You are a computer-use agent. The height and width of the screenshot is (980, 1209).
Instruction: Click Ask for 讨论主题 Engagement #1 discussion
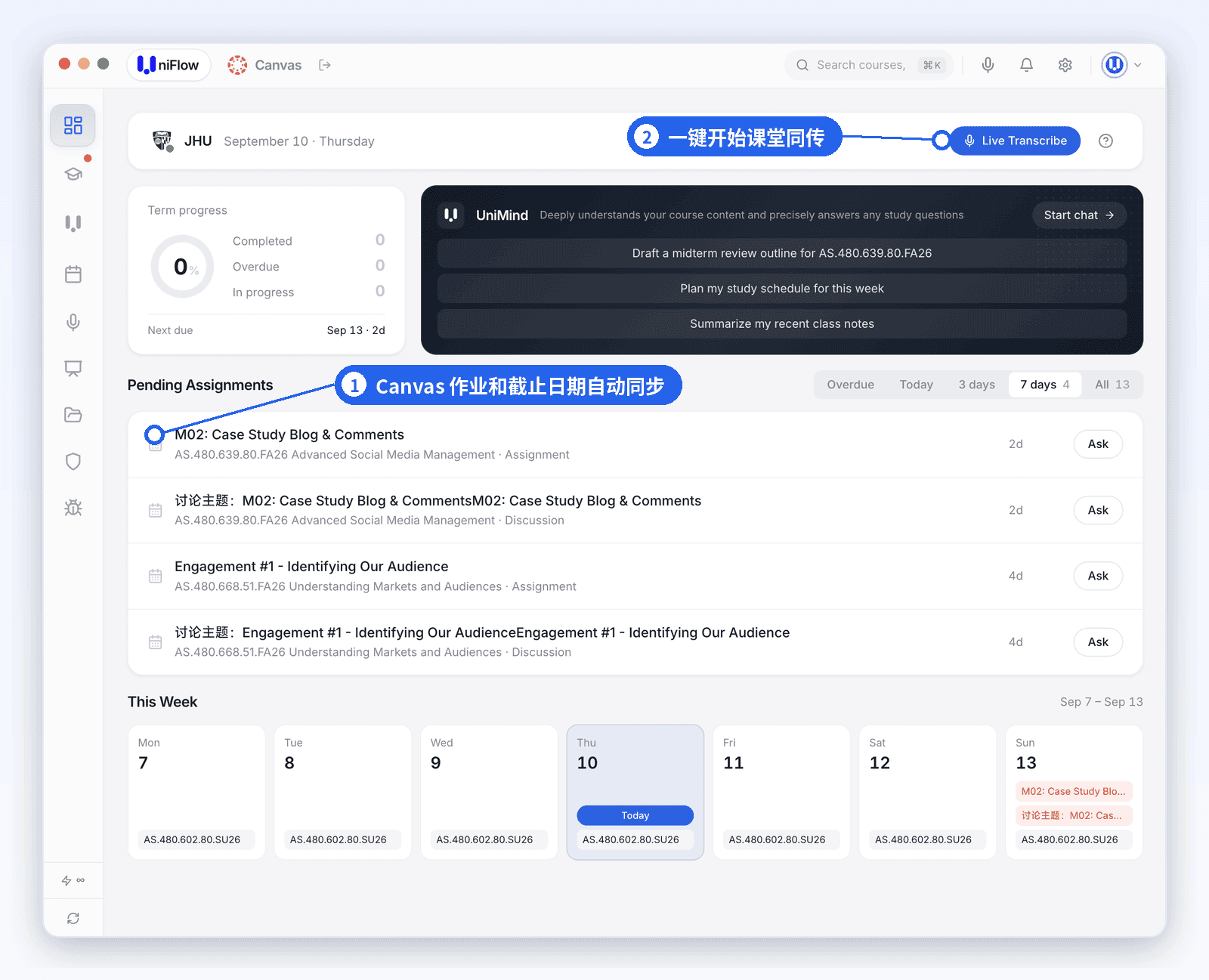pyautogui.click(x=1098, y=642)
